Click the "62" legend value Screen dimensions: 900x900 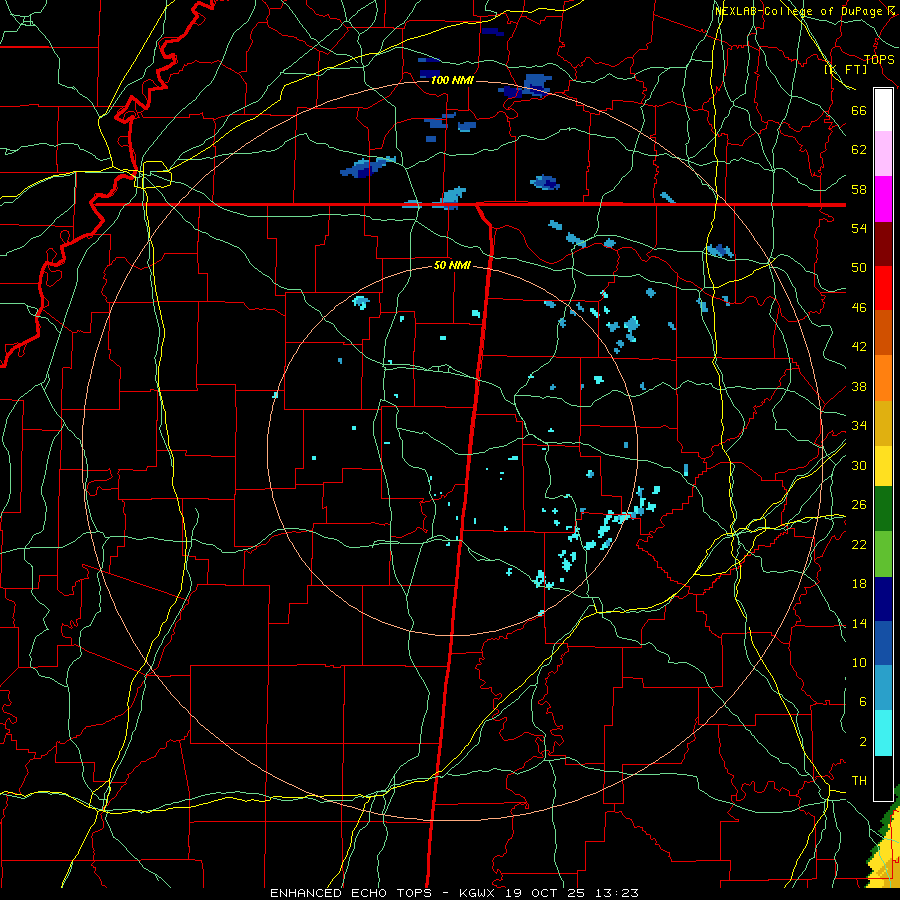coord(859,150)
